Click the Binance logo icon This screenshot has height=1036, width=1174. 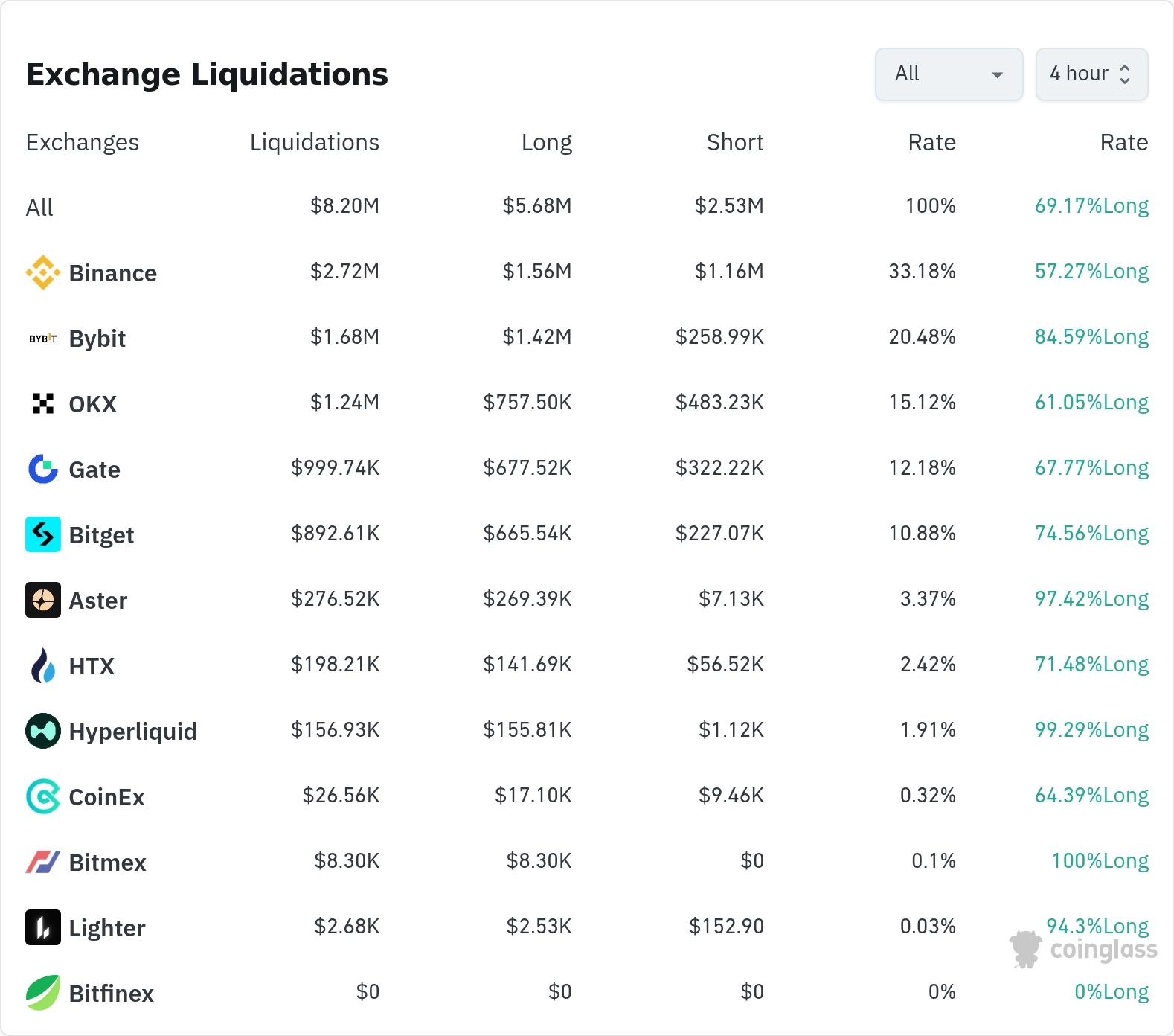coord(43,272)
